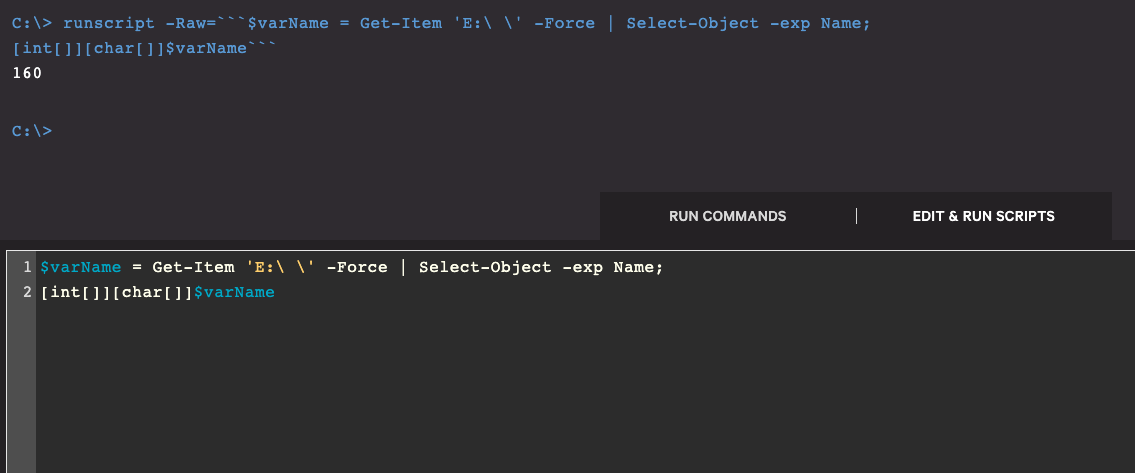Select line number 1 in editor gutter
Screen dimensions: 1135x473
(x=28, y=268)
